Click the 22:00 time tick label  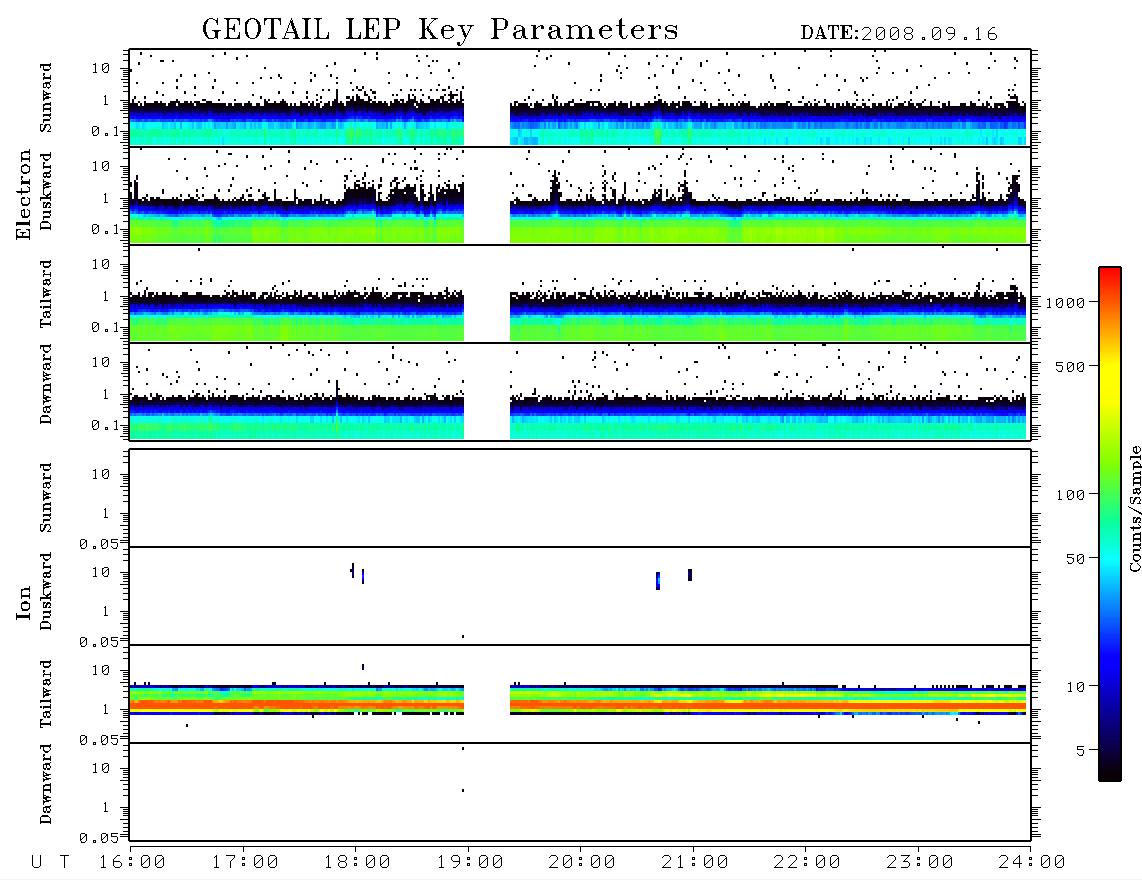807,863
